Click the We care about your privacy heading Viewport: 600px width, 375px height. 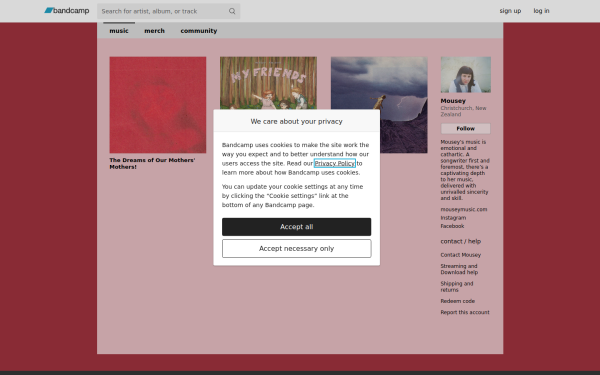tap(297, 121)
